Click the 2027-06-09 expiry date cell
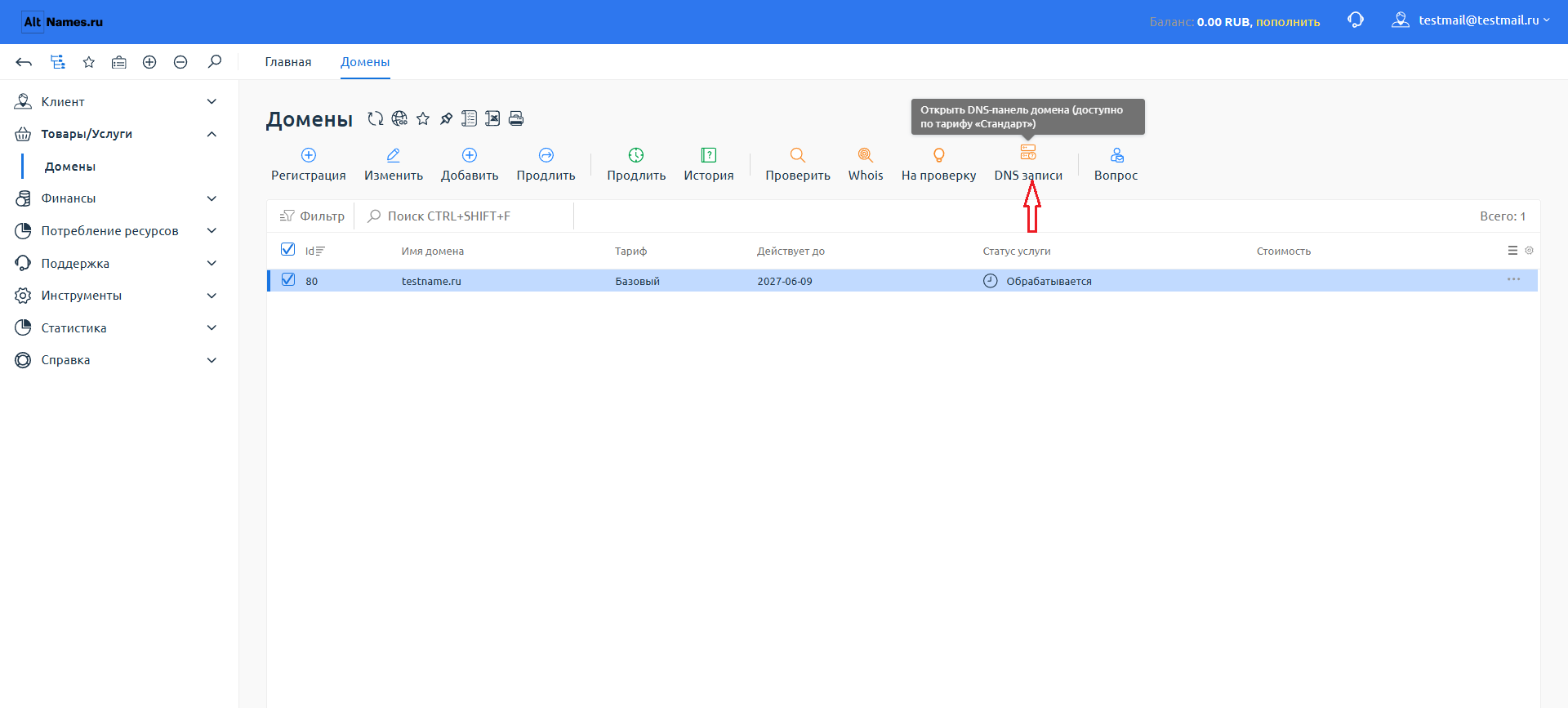Viewport: 1568px width, 708px height. click(785, 281)
